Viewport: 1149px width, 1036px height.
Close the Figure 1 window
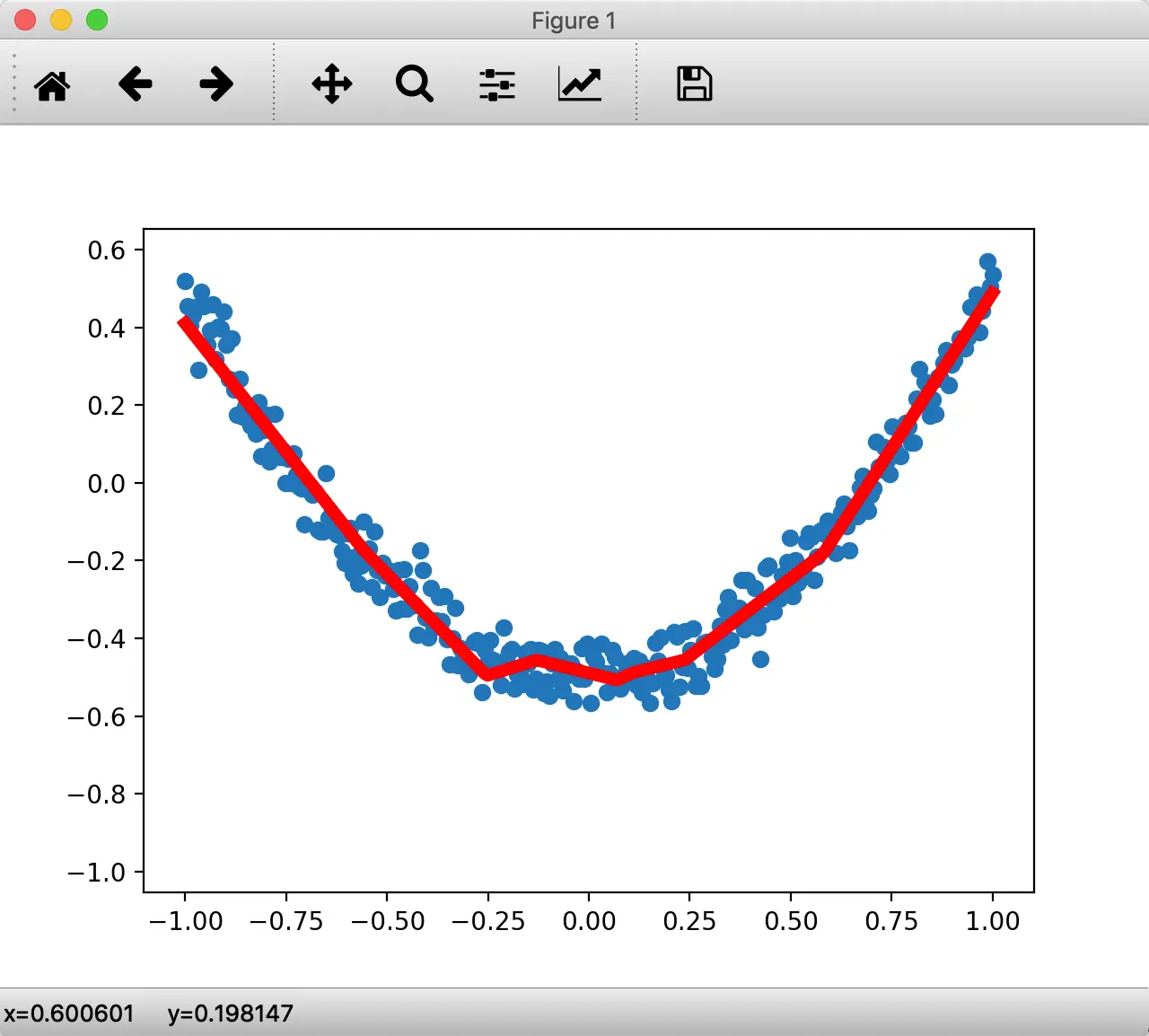click(25, 20)
